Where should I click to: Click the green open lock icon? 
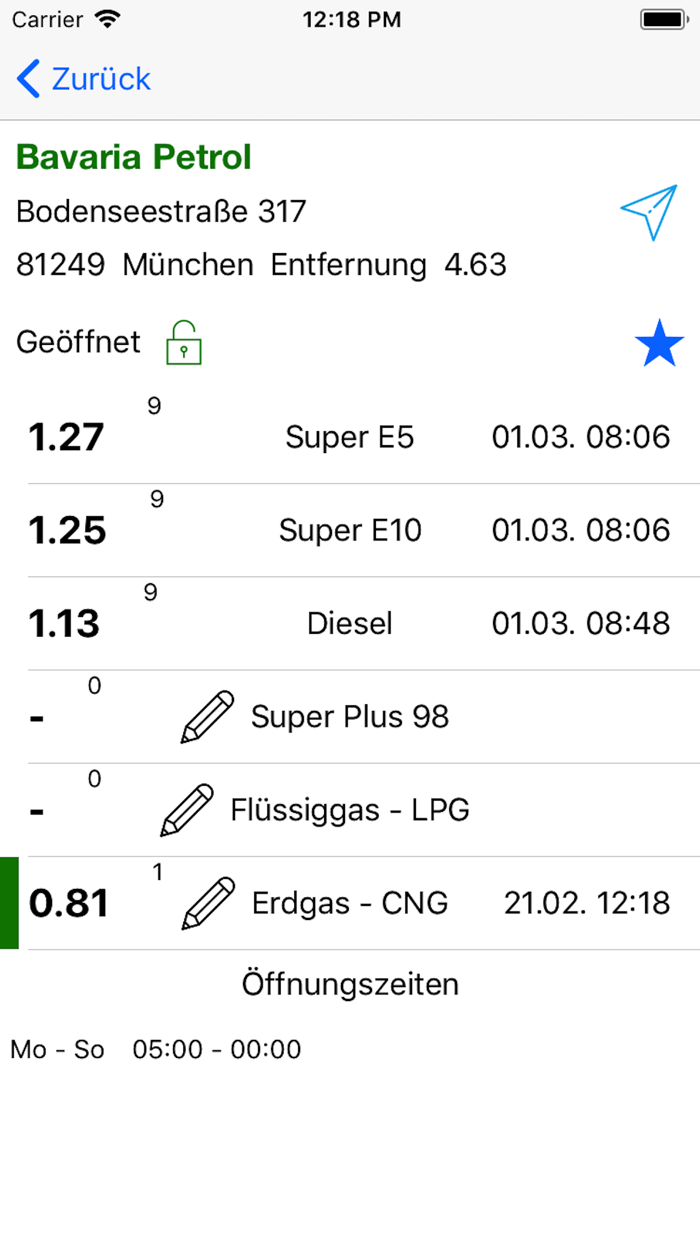click(x=183, y=342)
